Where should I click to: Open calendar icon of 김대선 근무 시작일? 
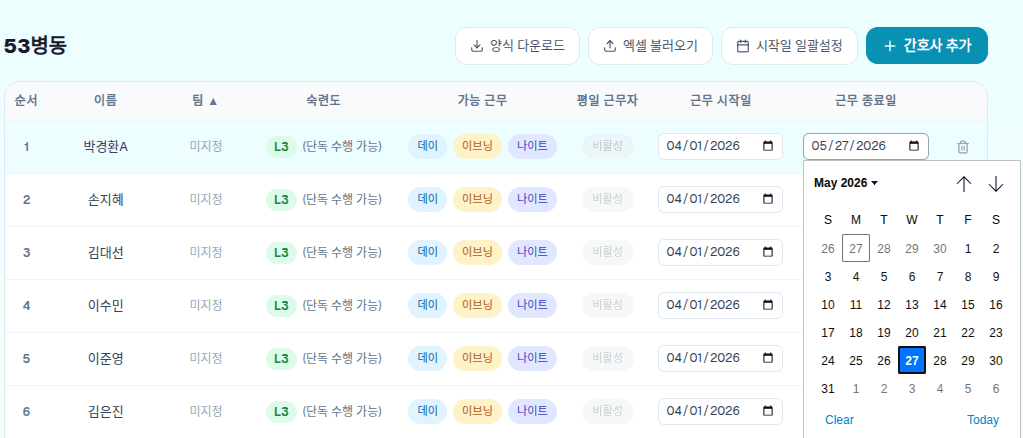click(768, 251)
